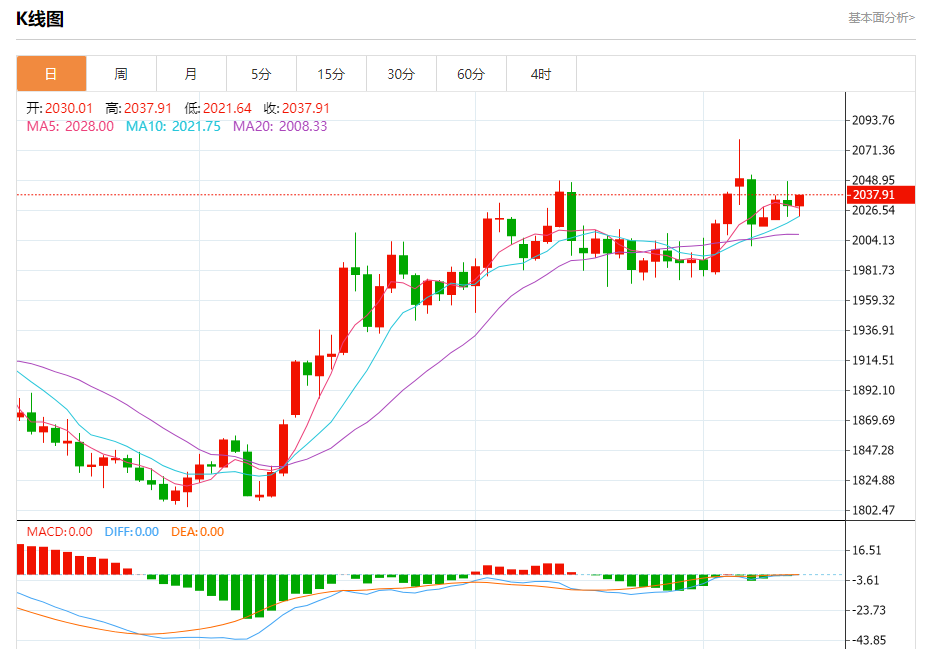Image resolution: width=925 pixels, height=649 pixels.
Task: Switch to the 周 weekly tab
Action: [121, 74]
